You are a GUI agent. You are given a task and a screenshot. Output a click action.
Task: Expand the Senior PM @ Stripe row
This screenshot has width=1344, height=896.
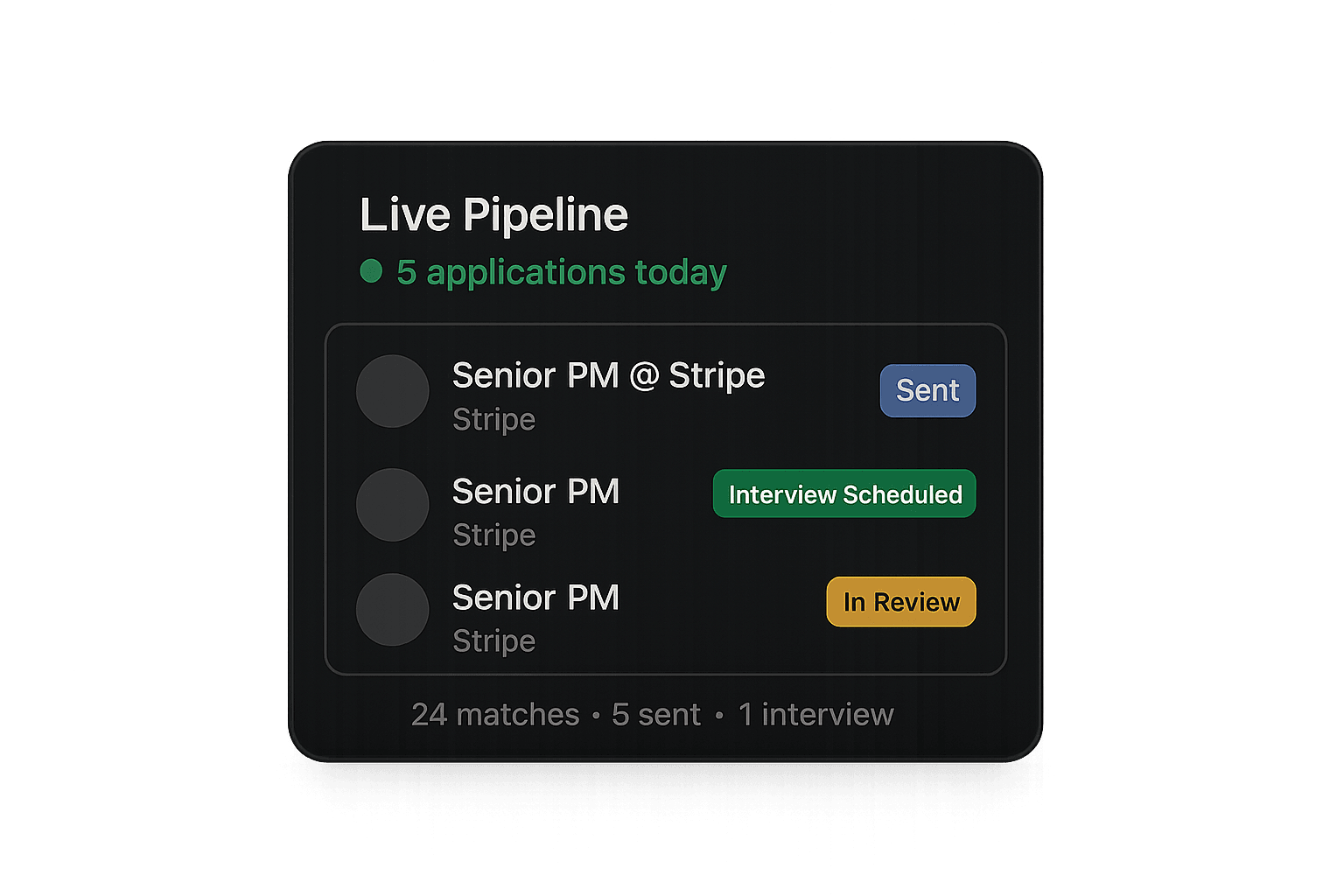point(609,375)
